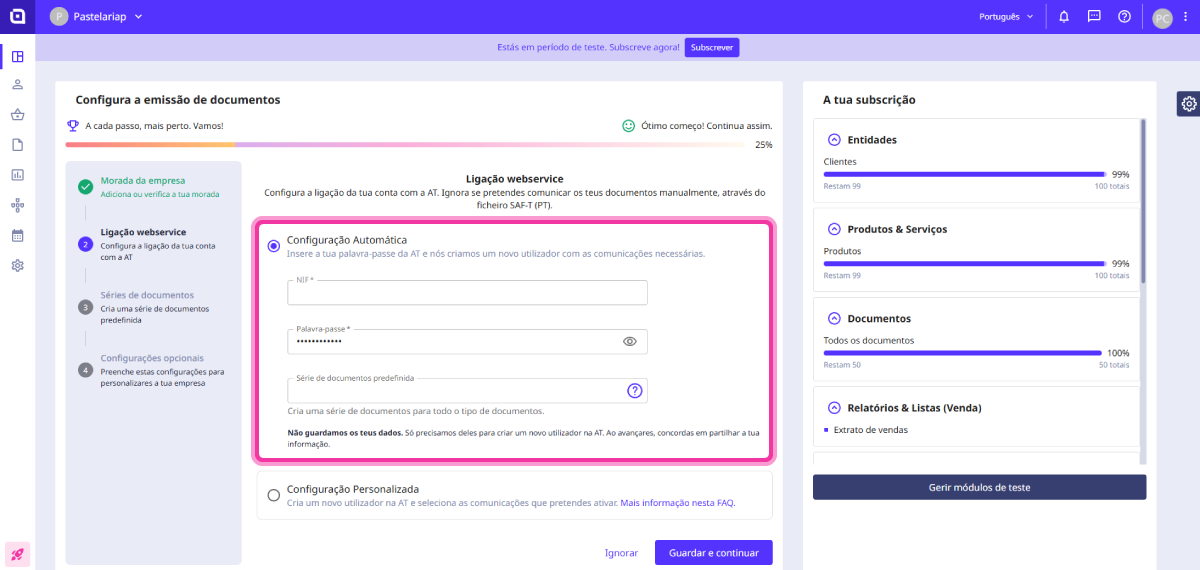This screenshot has height=570, width=1200.
Task: Go to Séries de documentos step
Action: (153, 307)
